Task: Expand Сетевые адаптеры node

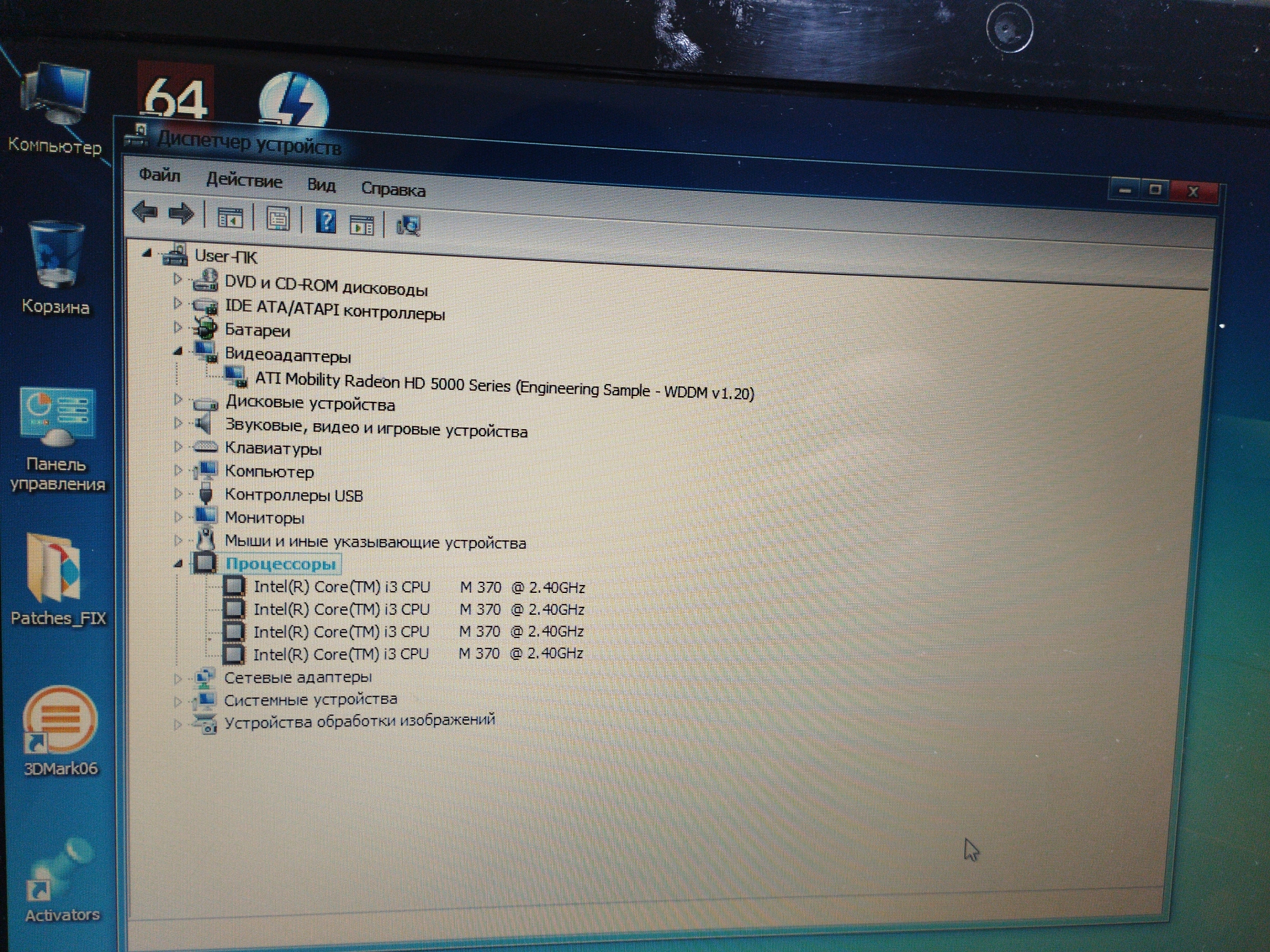Action: [177, 678]
